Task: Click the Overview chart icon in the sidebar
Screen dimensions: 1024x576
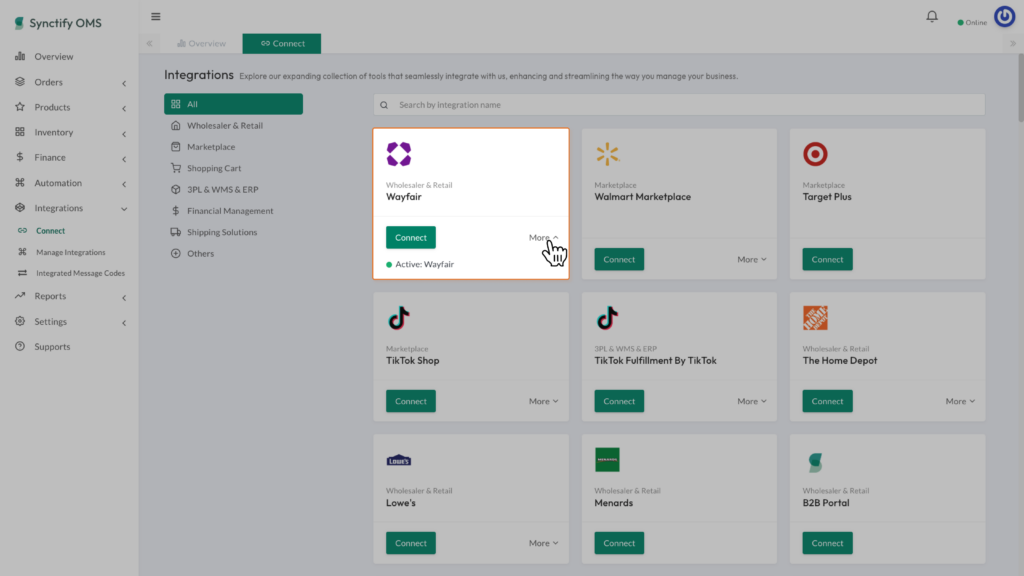Action: point(20,56)
